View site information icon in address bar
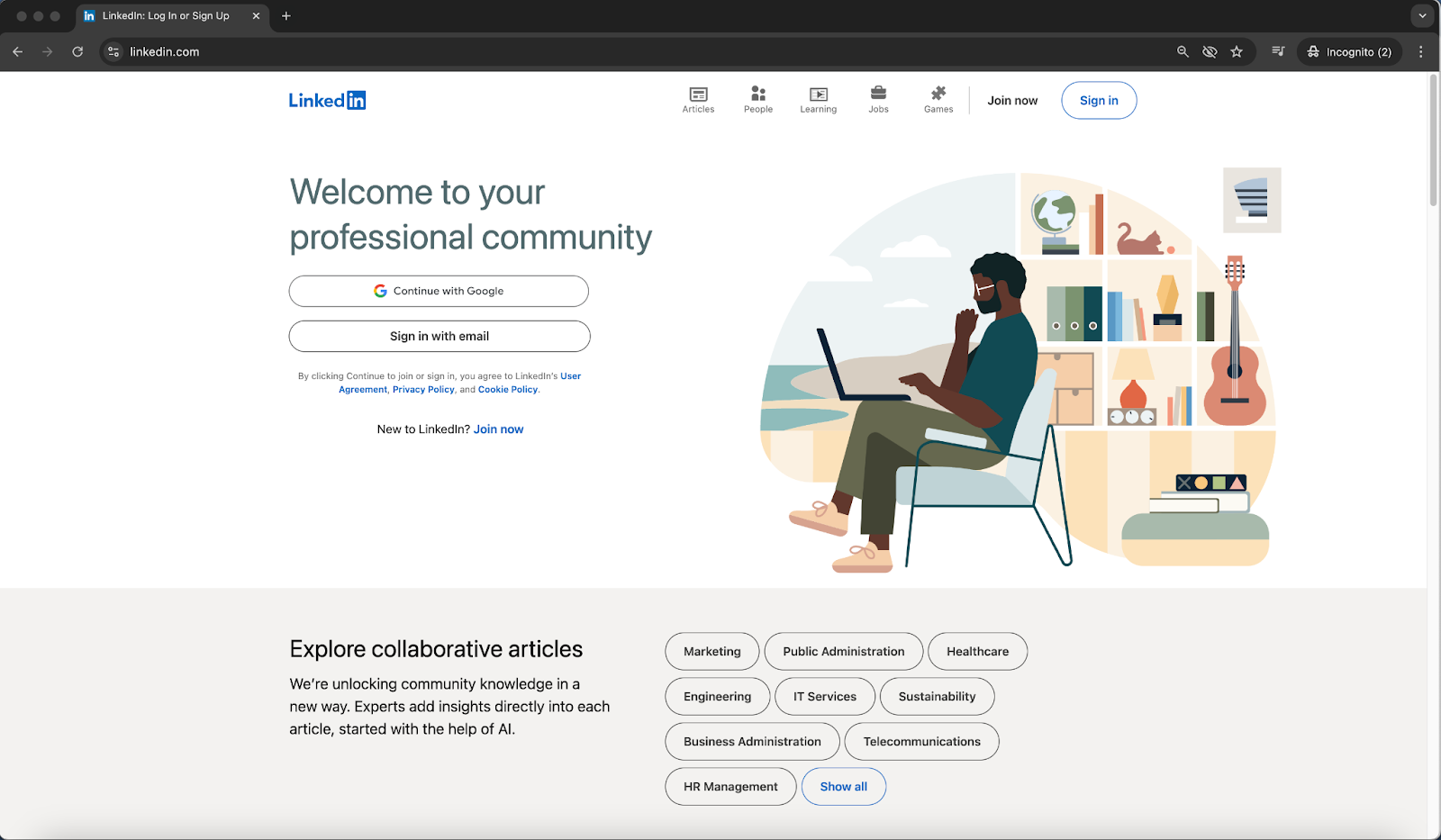The image size is (1441, 840). click(x=113, y=51)
